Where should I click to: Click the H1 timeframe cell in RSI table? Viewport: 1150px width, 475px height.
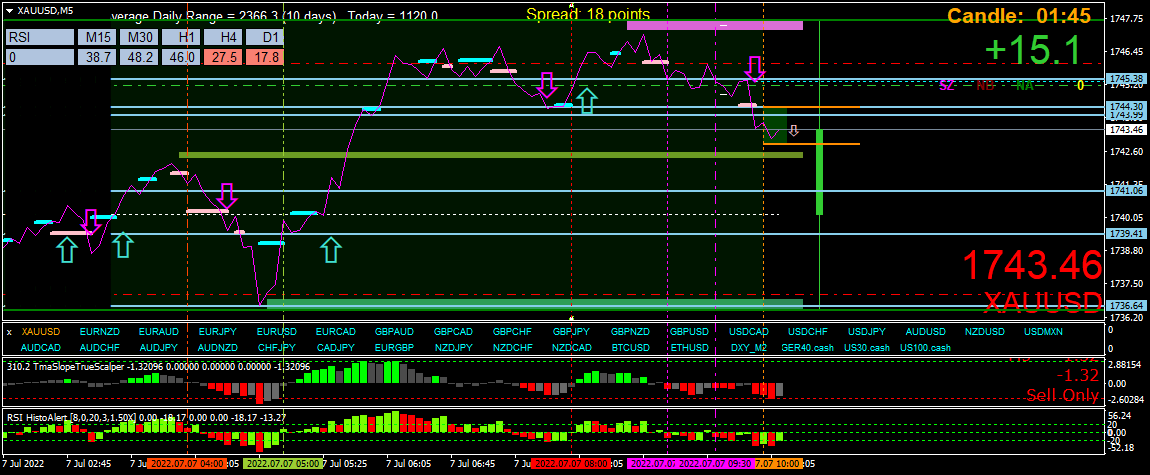point(180,37)
